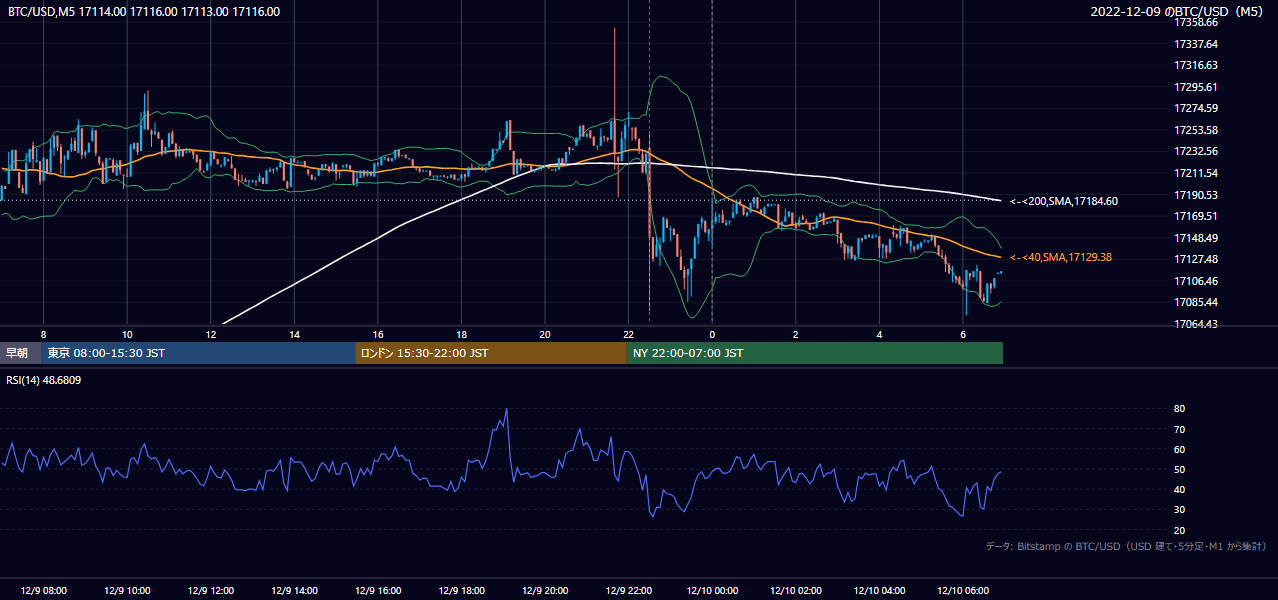Click the 12/9 12:00 time axis label
This screenshot has height=600, width=1278.
(x=210, y=590)
